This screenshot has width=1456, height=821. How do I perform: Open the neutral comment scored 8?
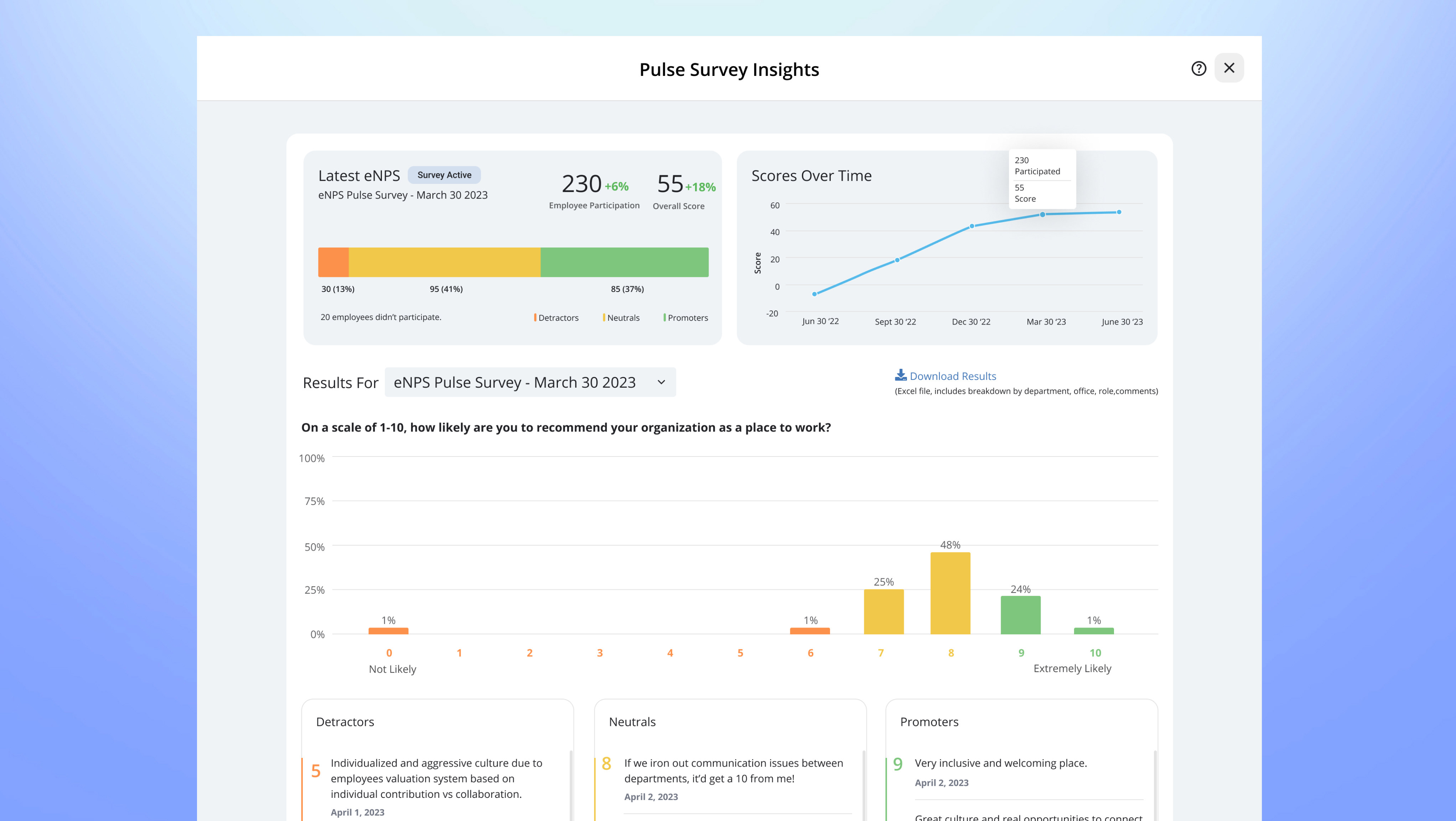coord(734,771)
